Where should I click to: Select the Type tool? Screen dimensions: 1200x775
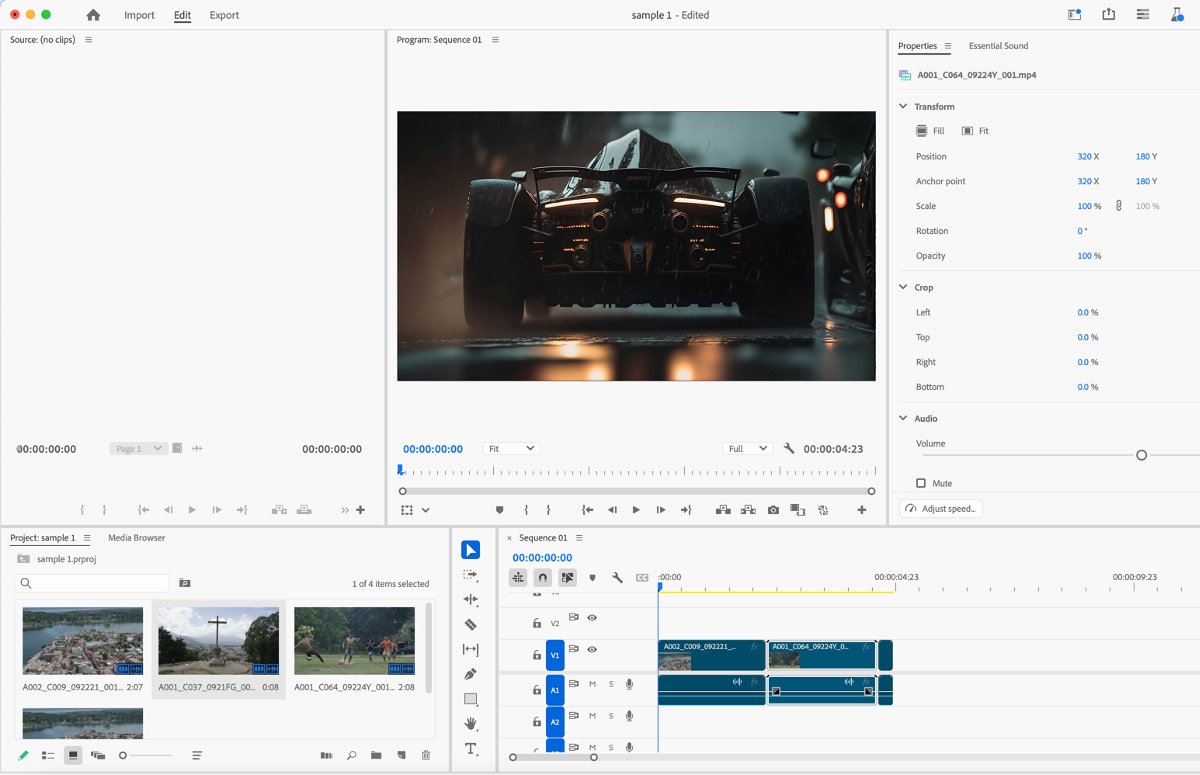[470, 748]
